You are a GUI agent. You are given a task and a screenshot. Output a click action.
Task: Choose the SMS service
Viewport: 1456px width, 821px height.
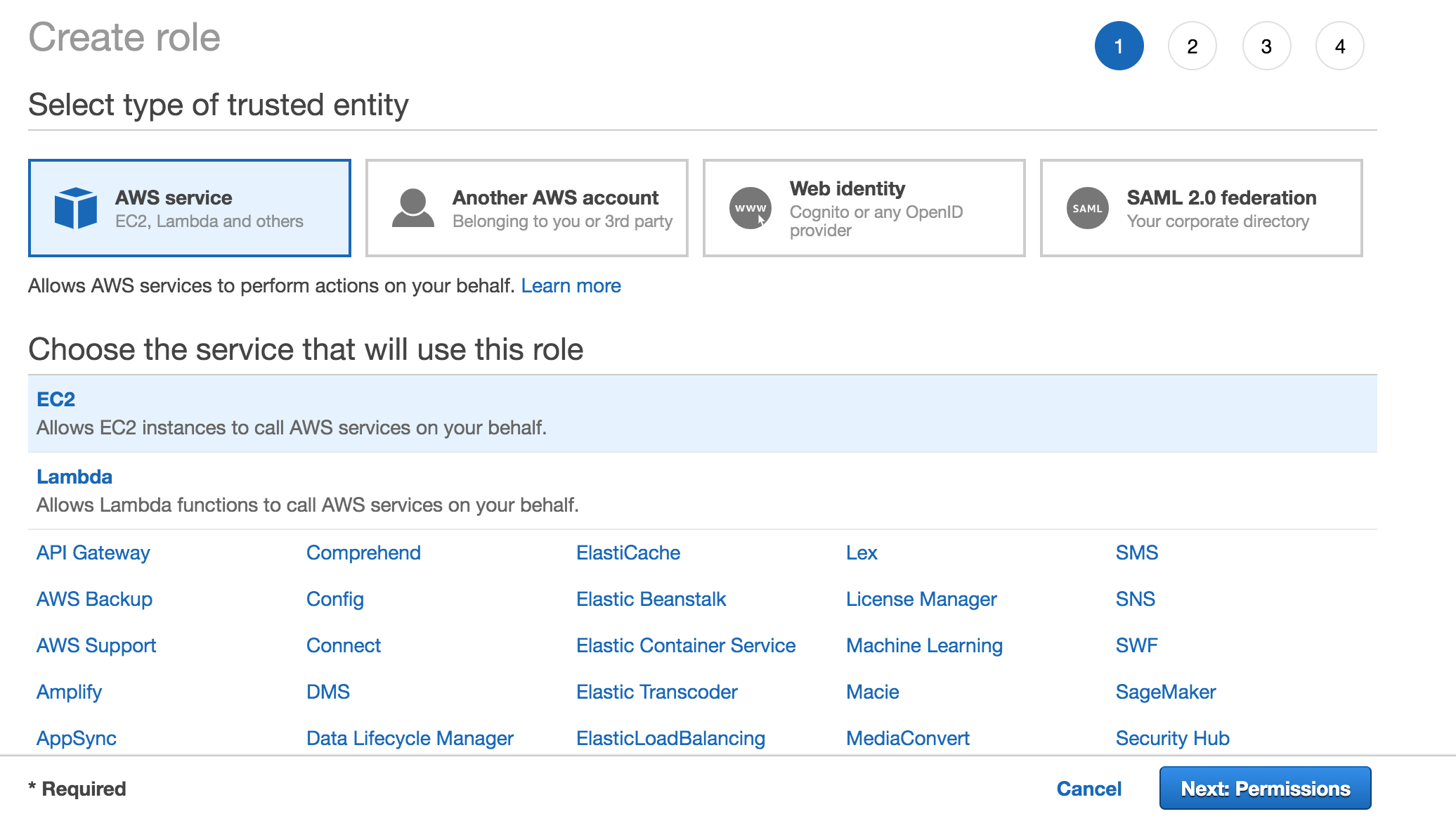point(1137,553)
